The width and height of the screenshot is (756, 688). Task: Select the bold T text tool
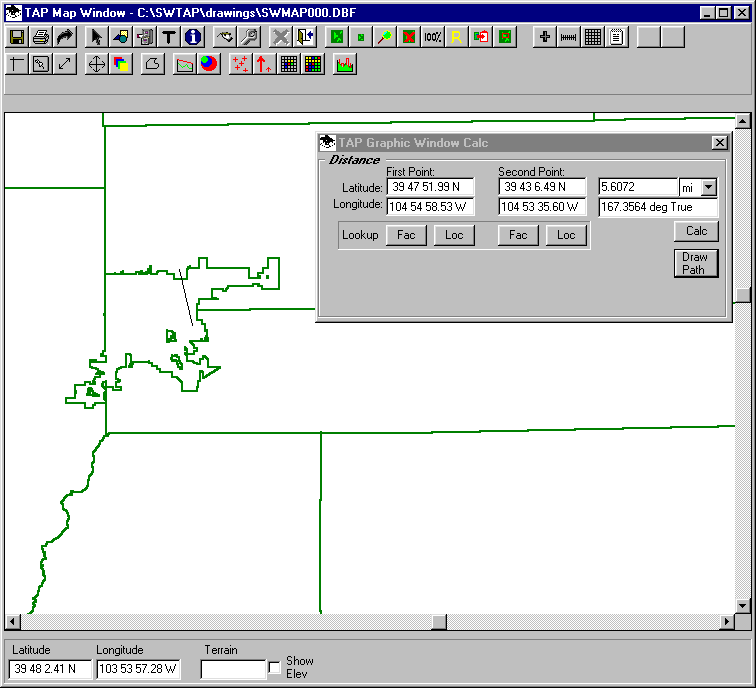[x=169, y=37]
